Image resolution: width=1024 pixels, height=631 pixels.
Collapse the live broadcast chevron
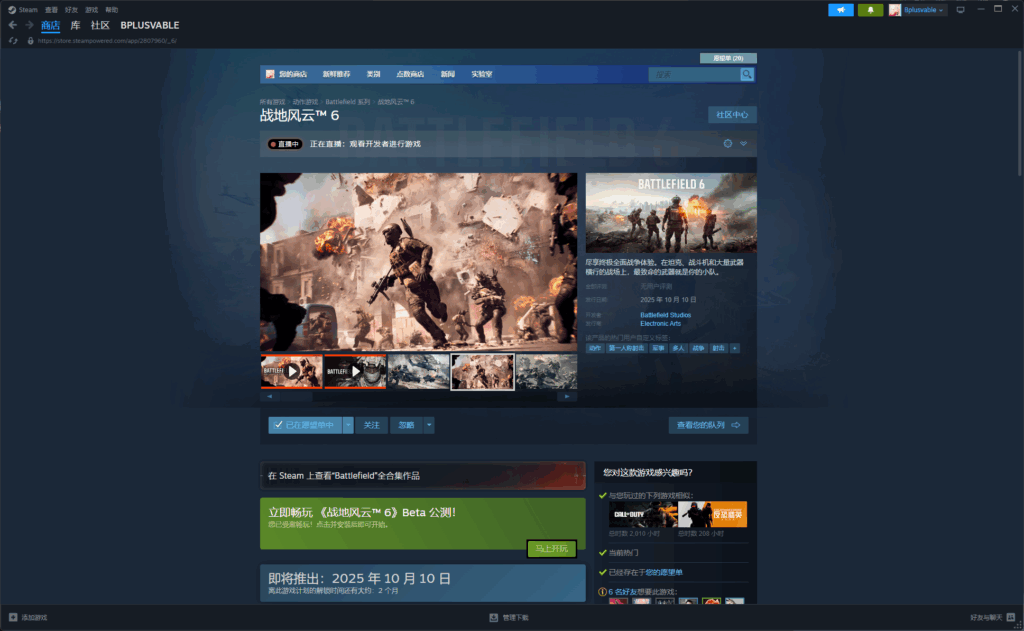[743, 144]
